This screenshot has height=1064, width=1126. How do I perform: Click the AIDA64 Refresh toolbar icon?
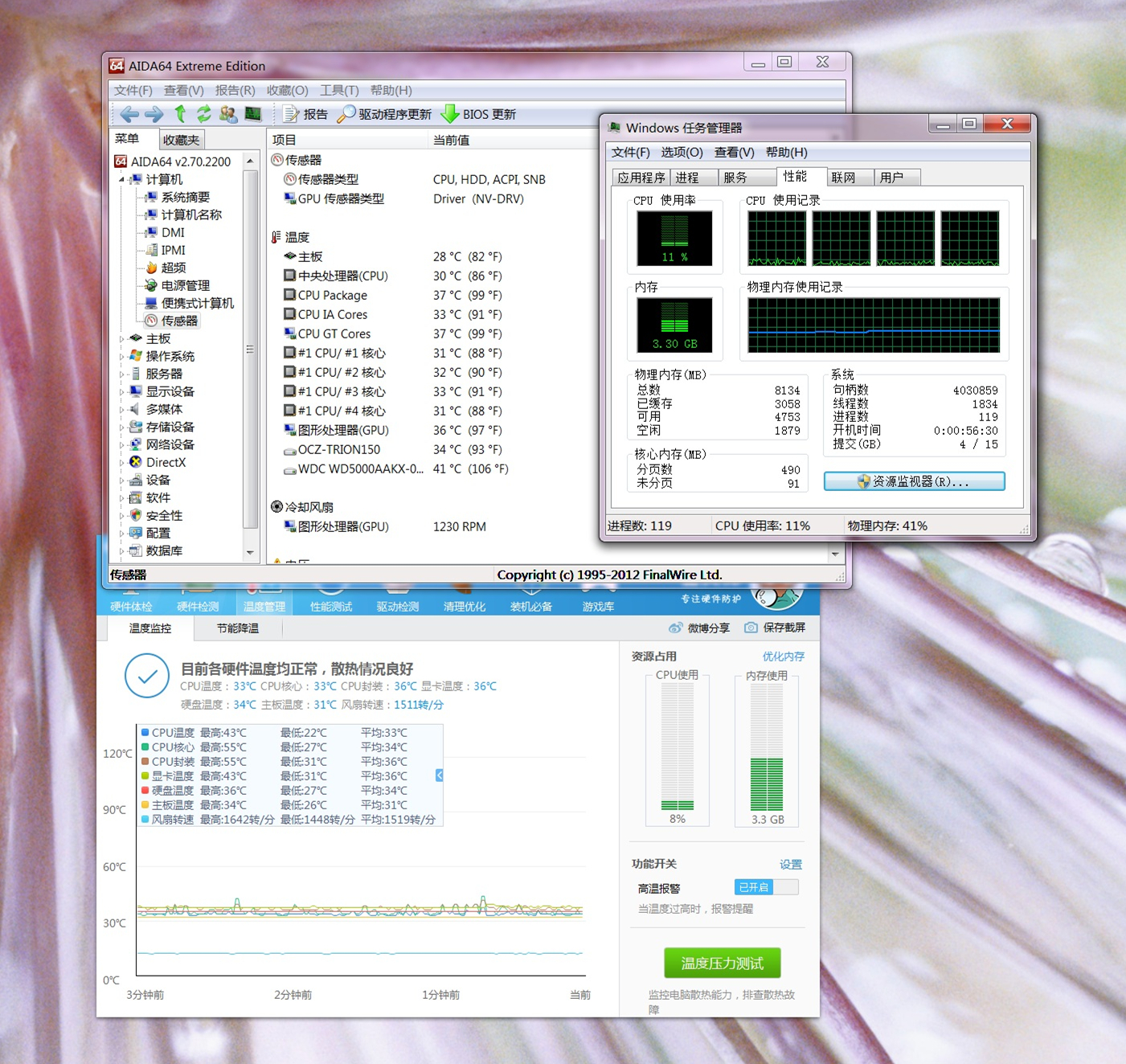(203, 114)
